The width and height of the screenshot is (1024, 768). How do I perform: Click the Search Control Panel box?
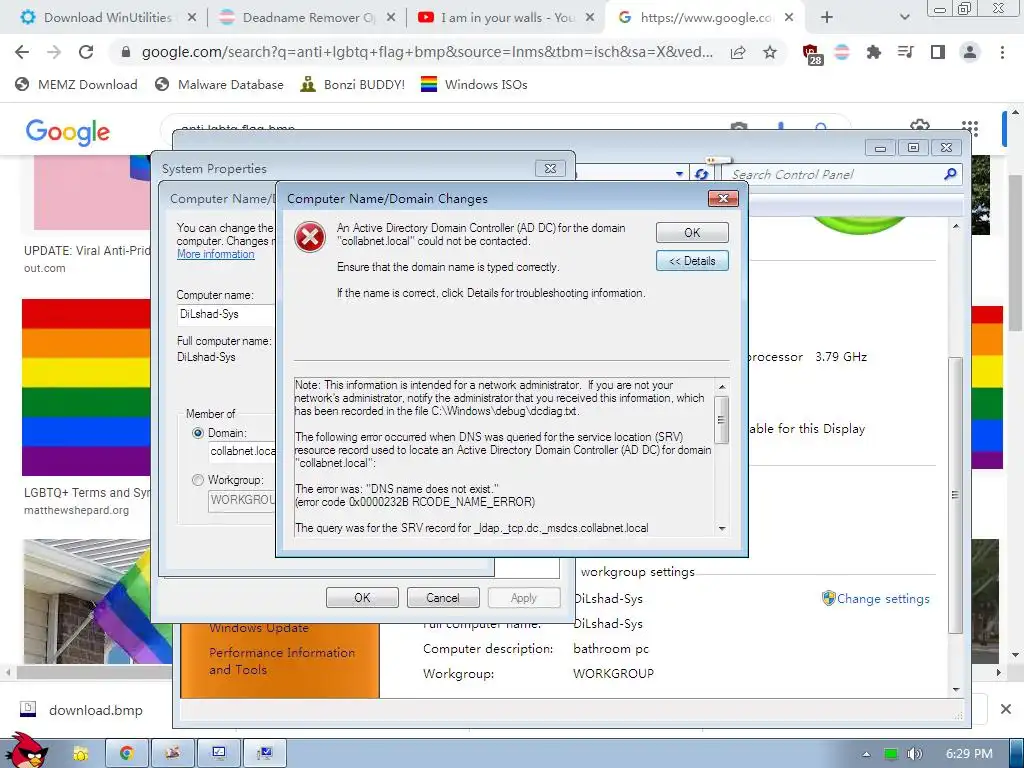(835, 174)
